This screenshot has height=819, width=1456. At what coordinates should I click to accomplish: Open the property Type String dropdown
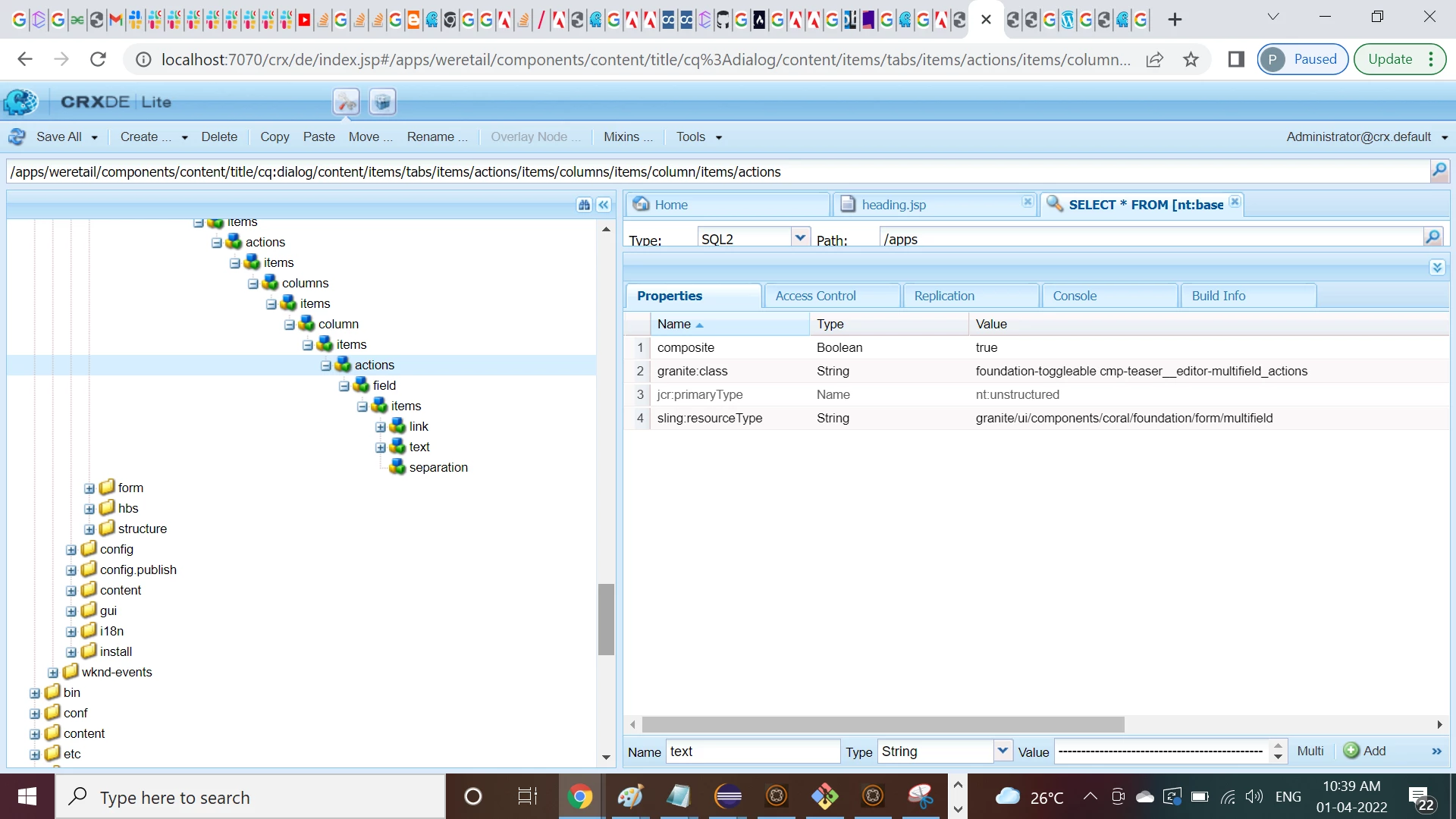[1003, 751]
